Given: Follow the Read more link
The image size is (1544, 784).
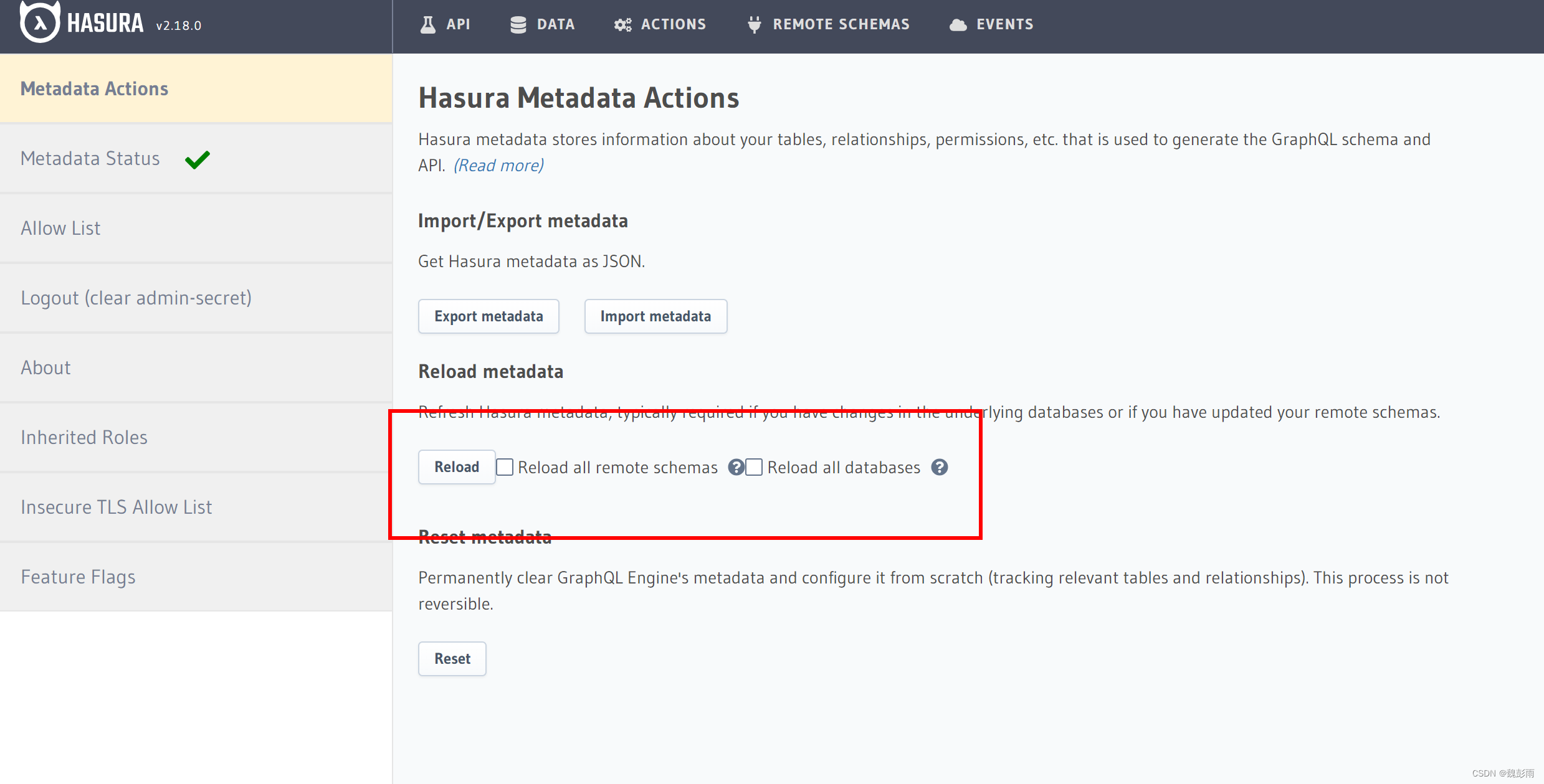Looking at the screenshot, I should [x=498, y=166].
